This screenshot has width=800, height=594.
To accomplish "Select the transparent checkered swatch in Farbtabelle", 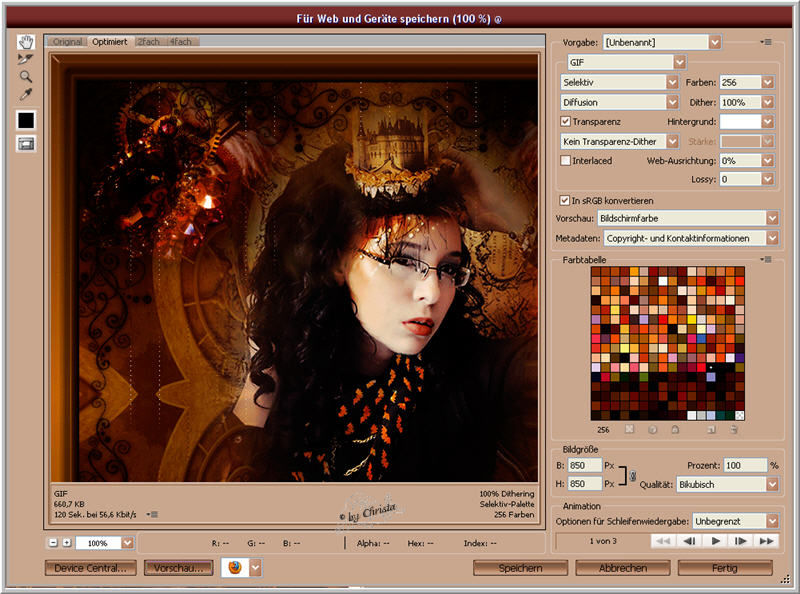I will [739, 415].
